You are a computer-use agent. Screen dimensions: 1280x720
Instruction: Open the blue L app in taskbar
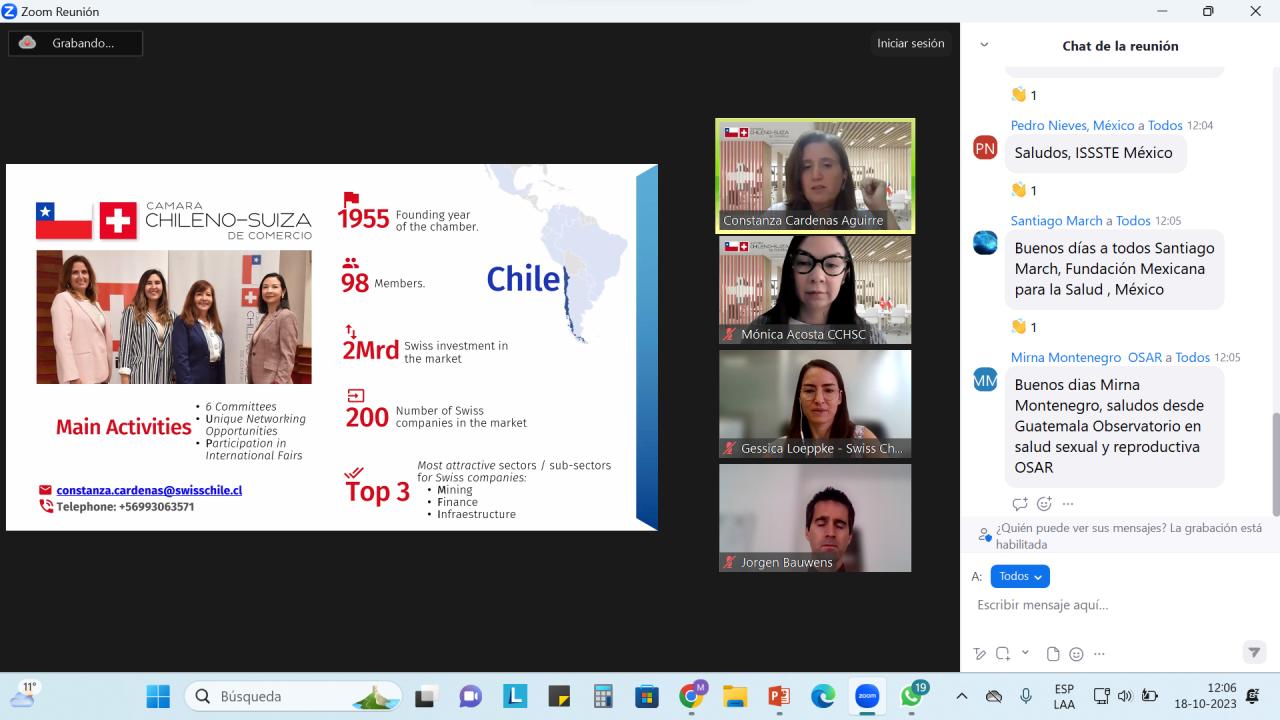click(514, 696)
